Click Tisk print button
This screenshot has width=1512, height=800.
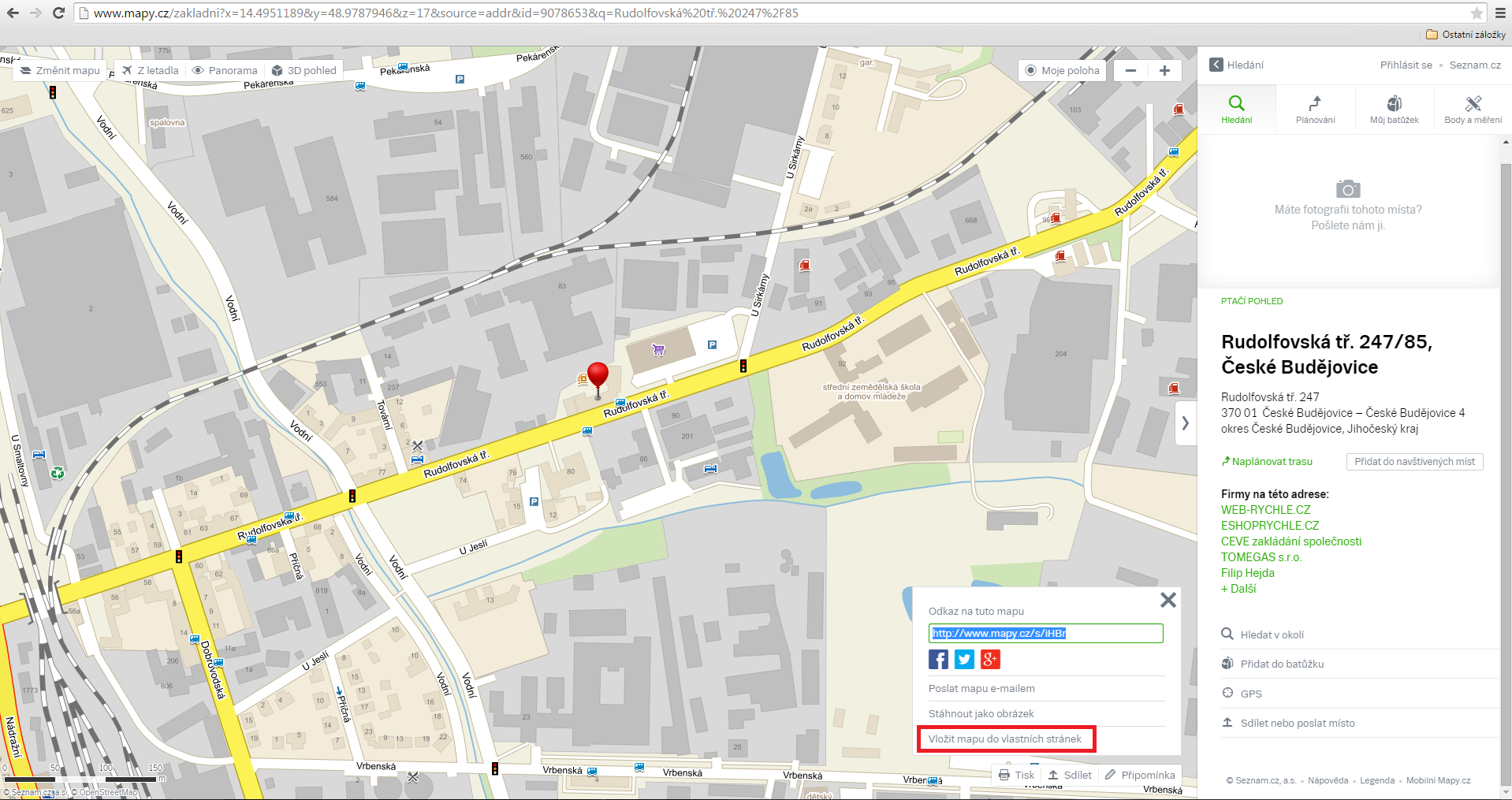coord(1016,775)
